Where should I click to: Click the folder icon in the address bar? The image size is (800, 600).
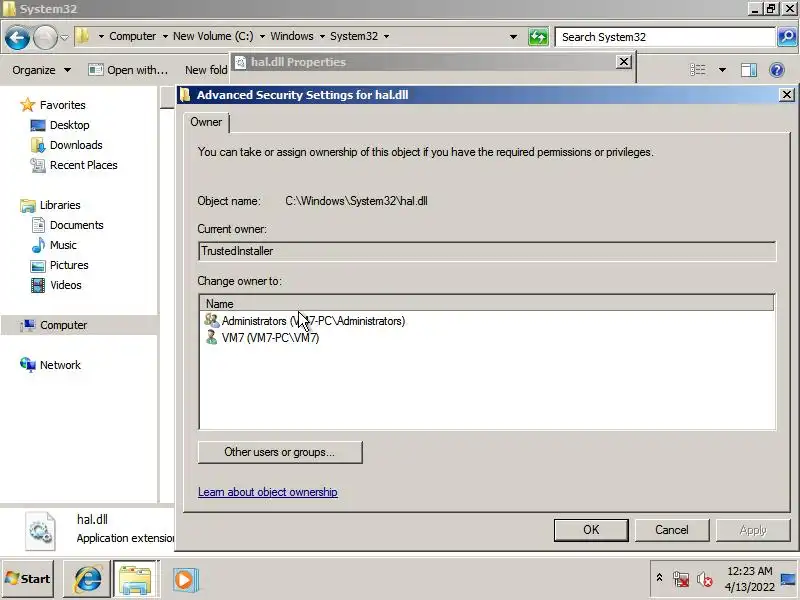[x=83, y=36]
